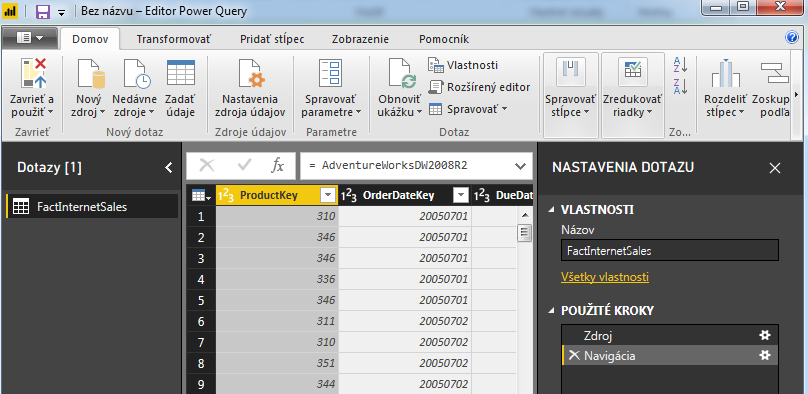Open the Rozšírený editor
Image resolution: width=808 pixels, height=394 pixels.
(x=479, y=87)
